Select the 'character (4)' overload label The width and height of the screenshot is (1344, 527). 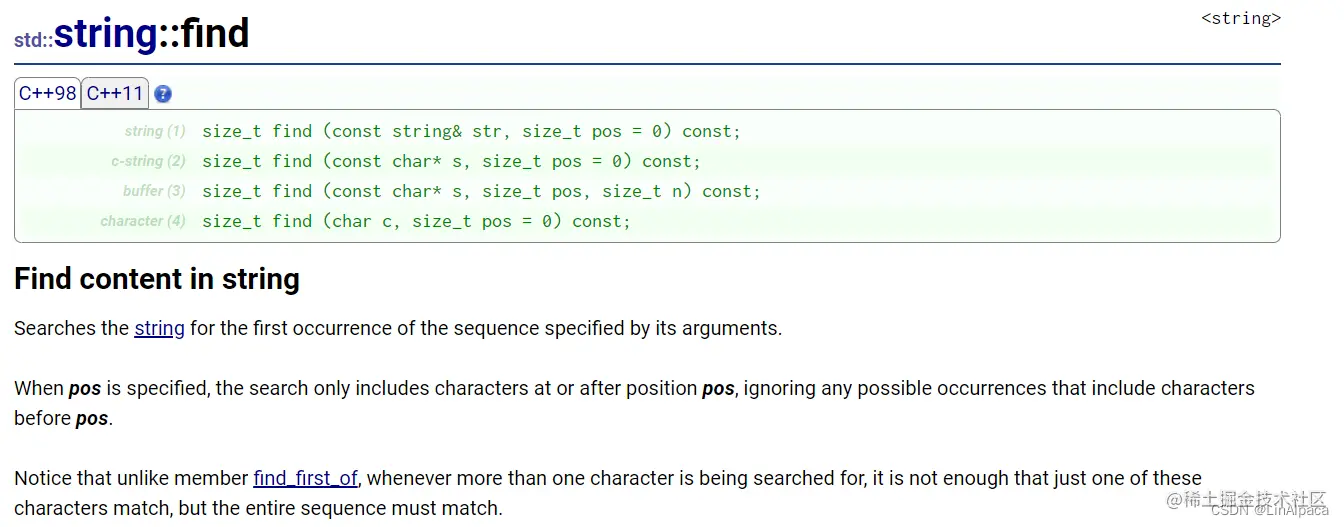pos(143,221)
